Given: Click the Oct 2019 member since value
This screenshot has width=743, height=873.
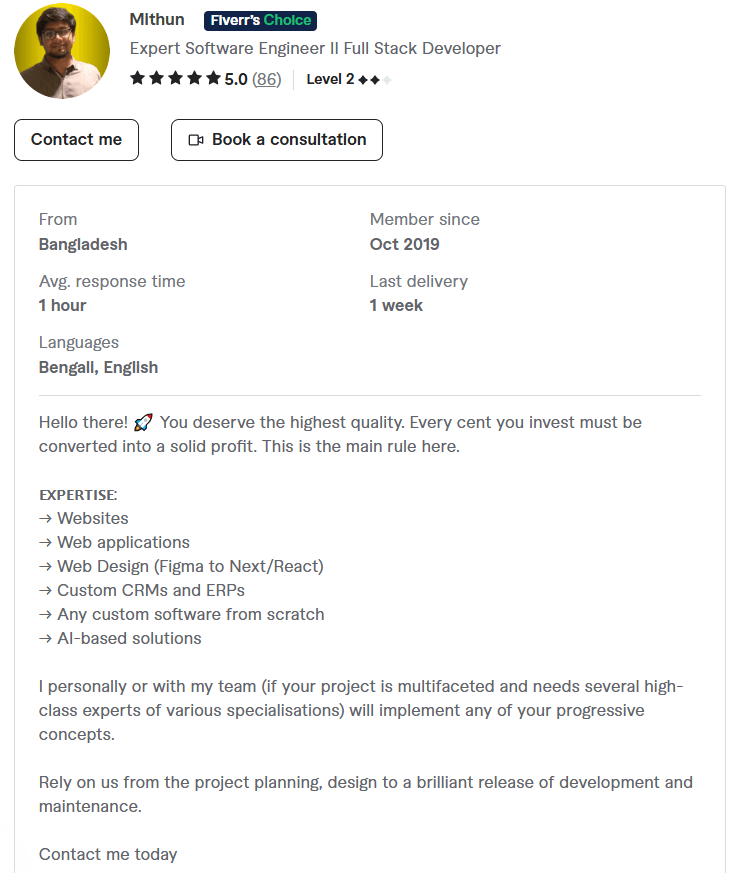Looking at the screenshot, I should click(405, 244).
